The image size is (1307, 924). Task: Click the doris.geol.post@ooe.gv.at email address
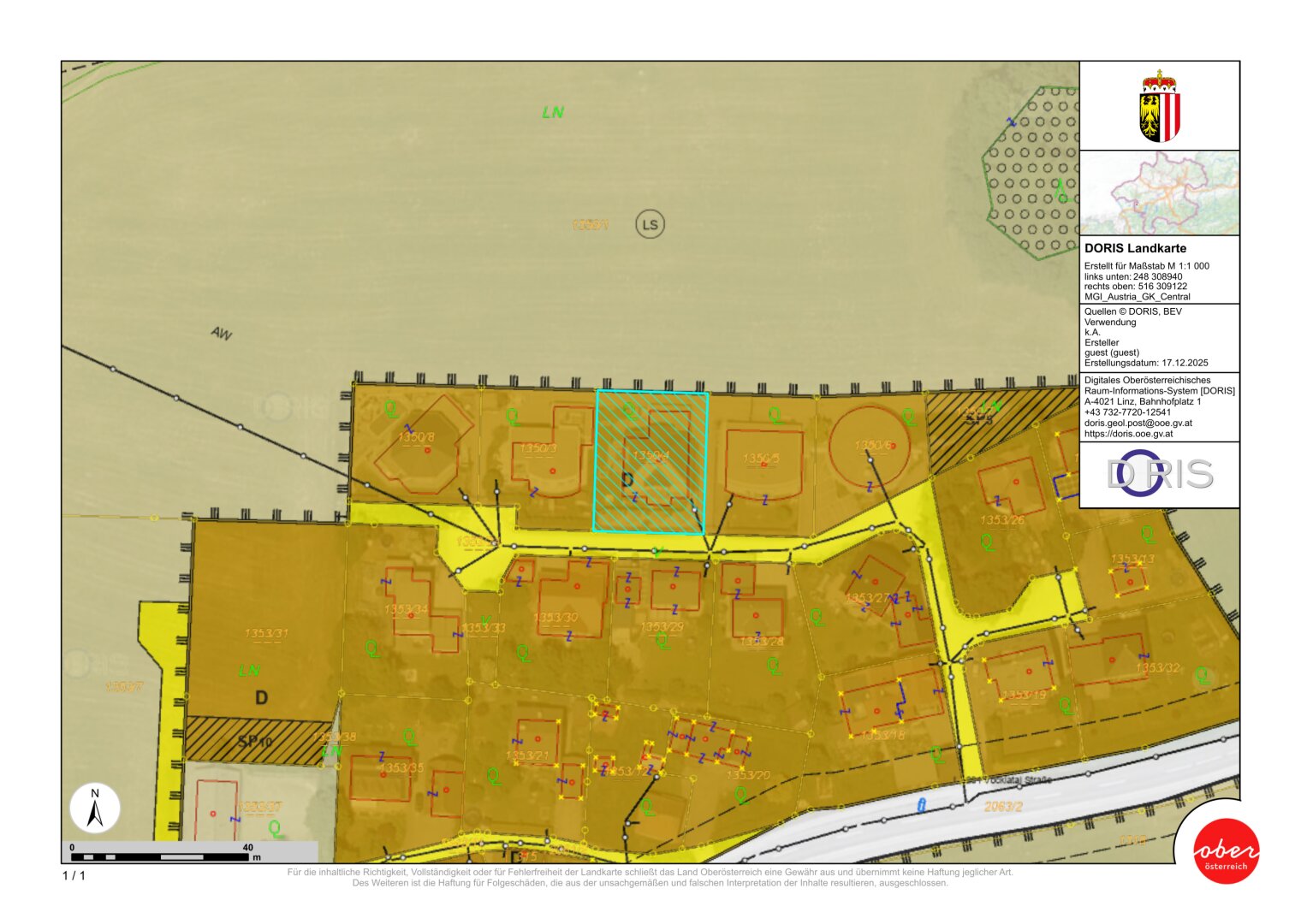(x=1138, y=423)
